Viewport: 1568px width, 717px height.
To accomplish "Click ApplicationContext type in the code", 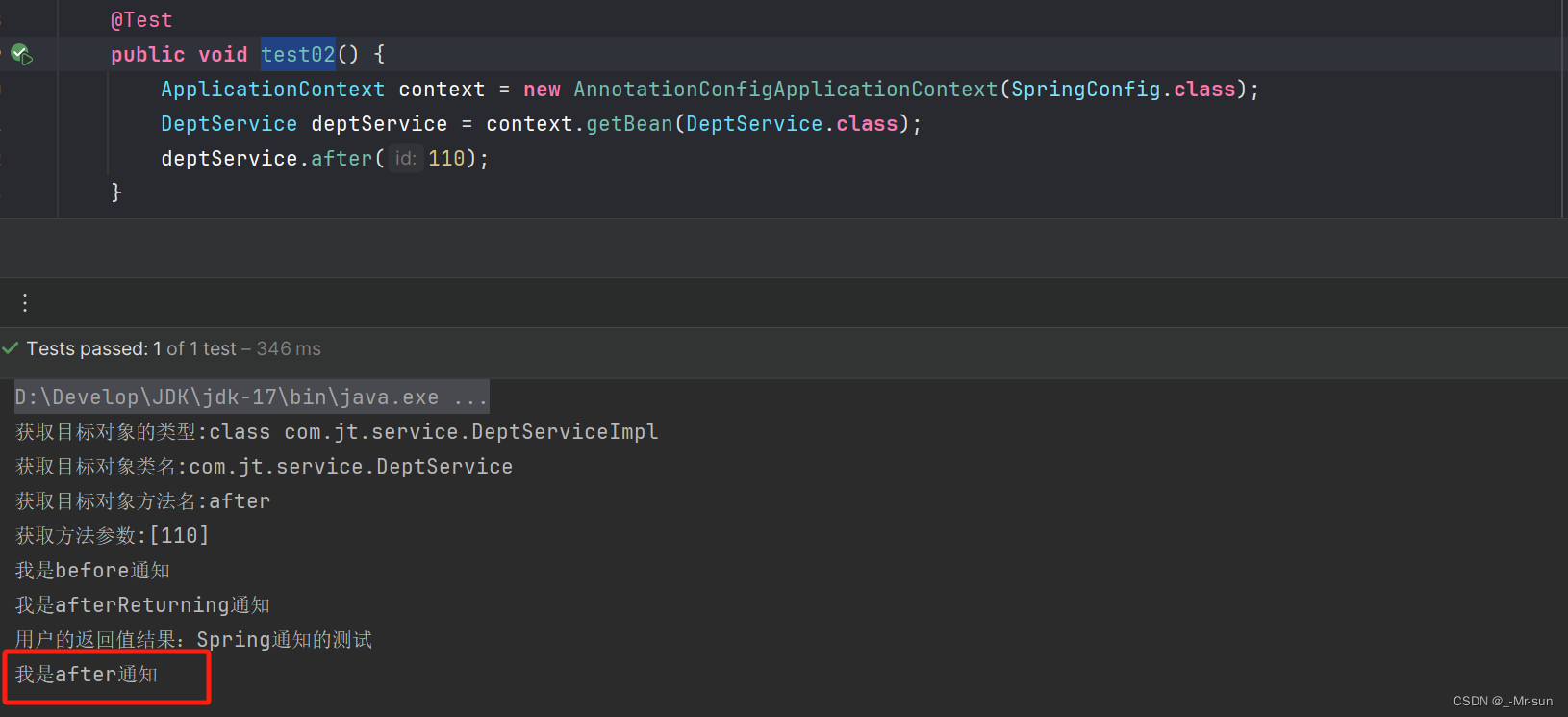I will [x=272, y=90].
